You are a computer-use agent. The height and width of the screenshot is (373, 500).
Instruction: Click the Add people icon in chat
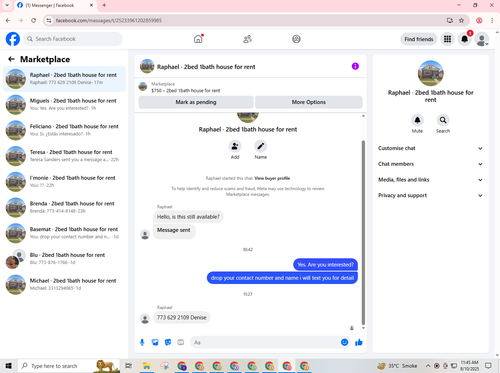pos(235,146)
